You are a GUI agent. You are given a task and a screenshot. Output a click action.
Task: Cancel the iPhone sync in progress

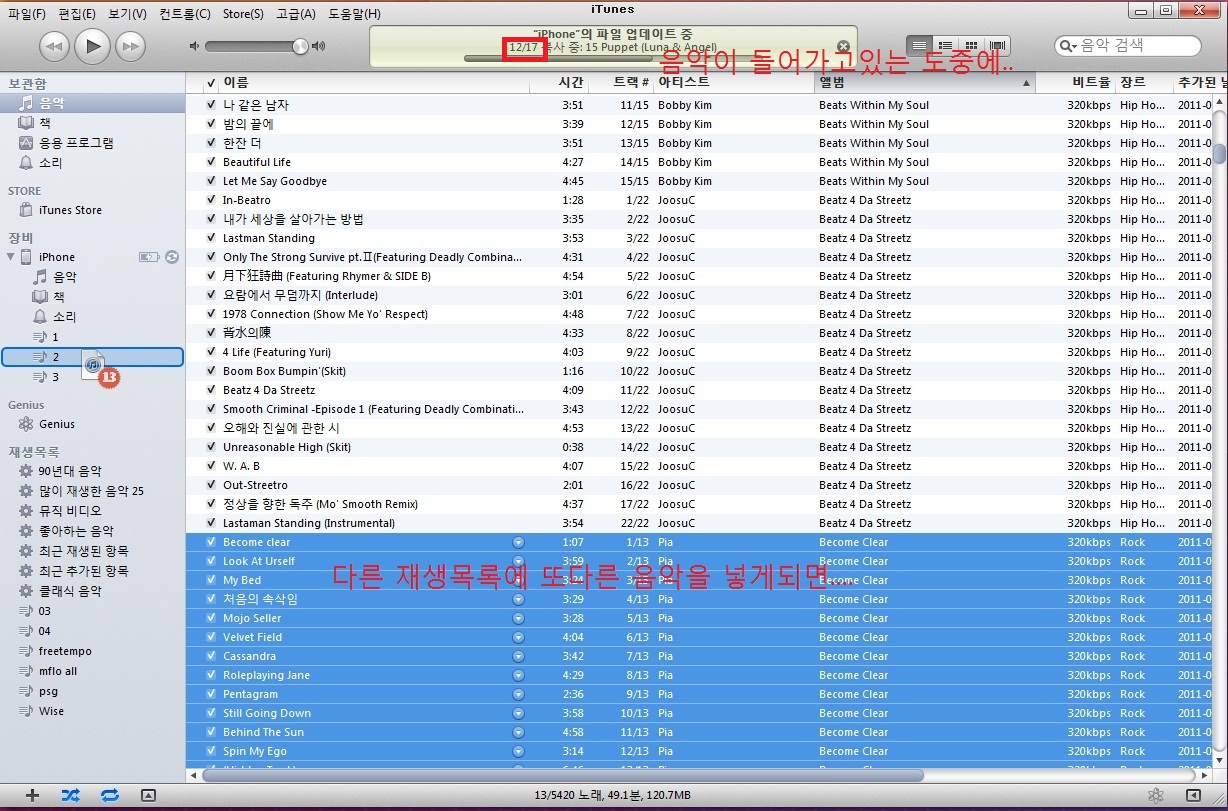click(x=843, y=46)
